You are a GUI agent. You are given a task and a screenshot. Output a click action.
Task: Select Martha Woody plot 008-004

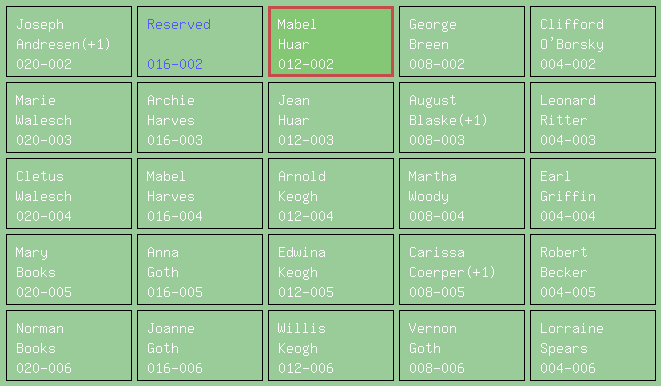pos(462,193)
